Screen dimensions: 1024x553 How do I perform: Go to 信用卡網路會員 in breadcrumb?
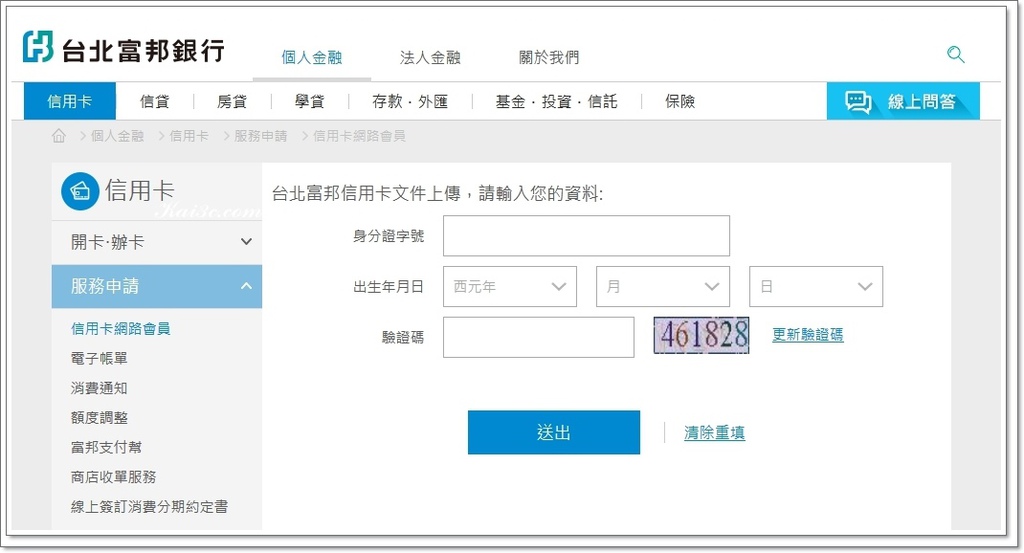(359, 136)
